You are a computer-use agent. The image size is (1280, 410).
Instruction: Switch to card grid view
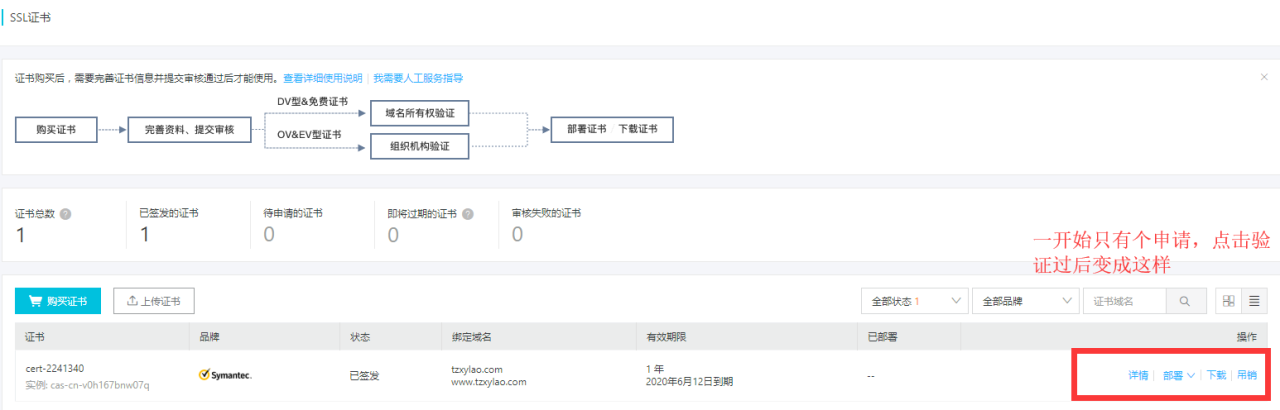tap(1228, 301)
